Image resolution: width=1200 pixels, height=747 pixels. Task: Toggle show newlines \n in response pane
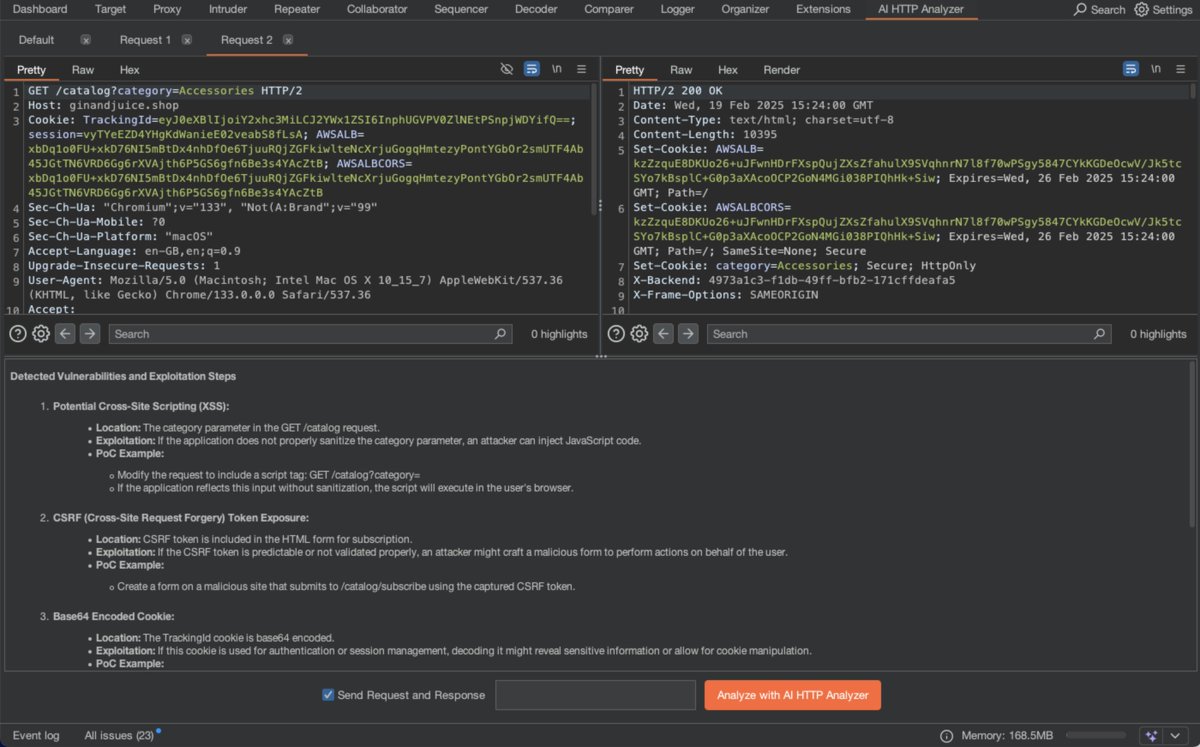tap(1156, 69)
